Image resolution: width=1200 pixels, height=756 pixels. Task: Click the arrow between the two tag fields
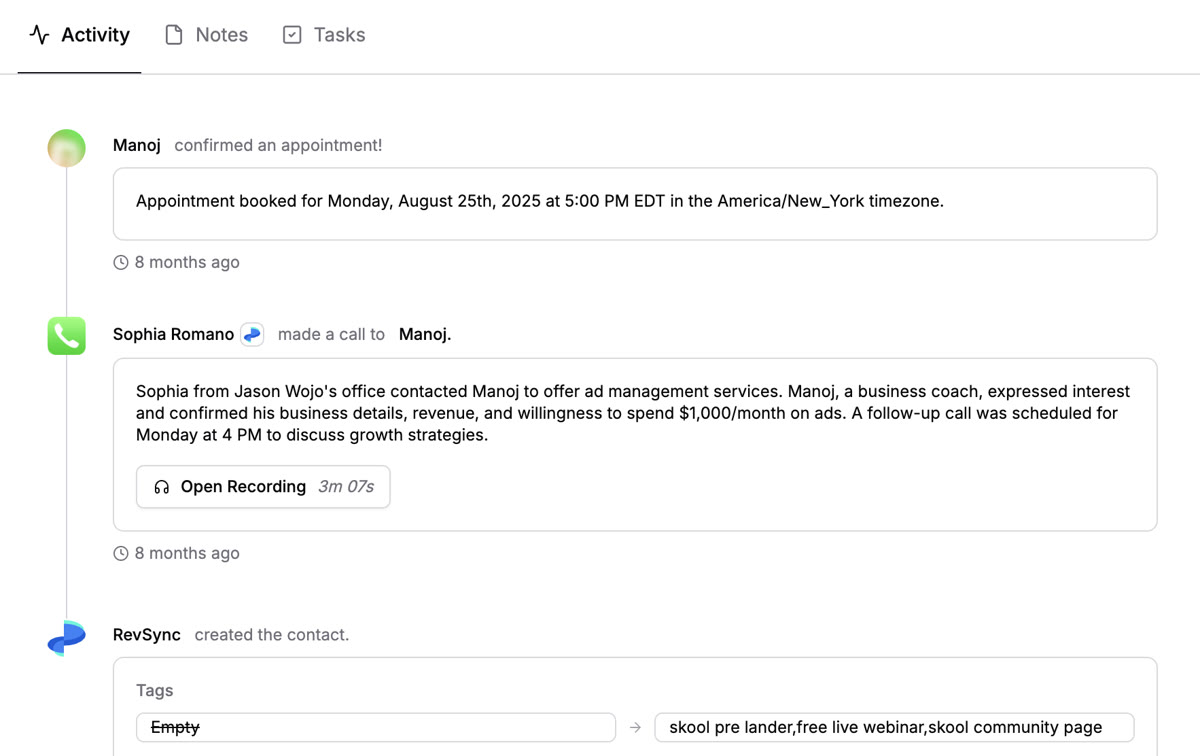pyautogui.click(x=635, y=727)
